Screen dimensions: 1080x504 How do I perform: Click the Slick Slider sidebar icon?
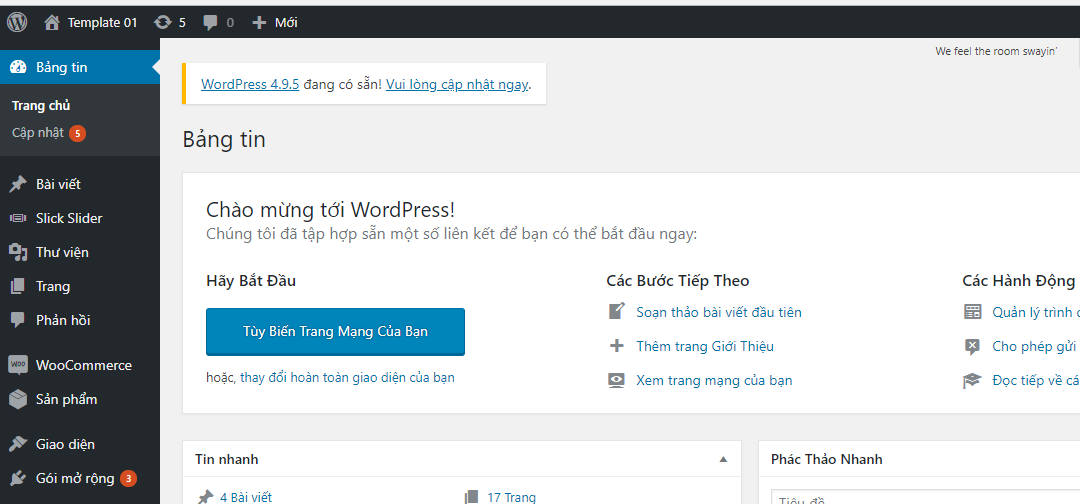18,218
